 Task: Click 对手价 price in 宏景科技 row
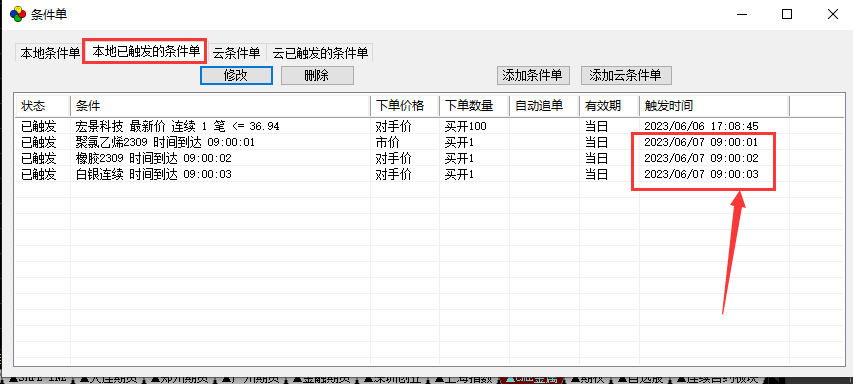pos(393,127)
